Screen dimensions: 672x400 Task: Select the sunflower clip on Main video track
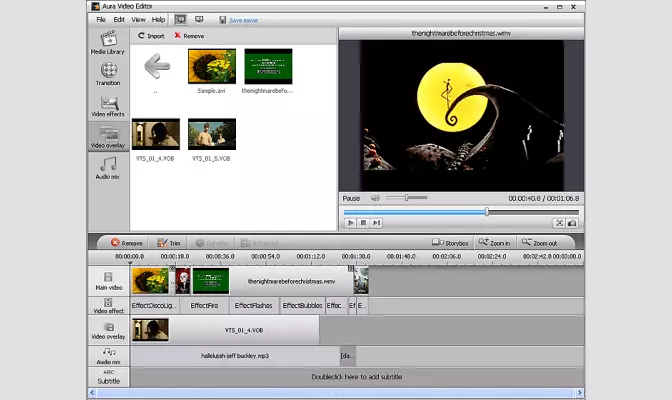(x=150, y=281)
